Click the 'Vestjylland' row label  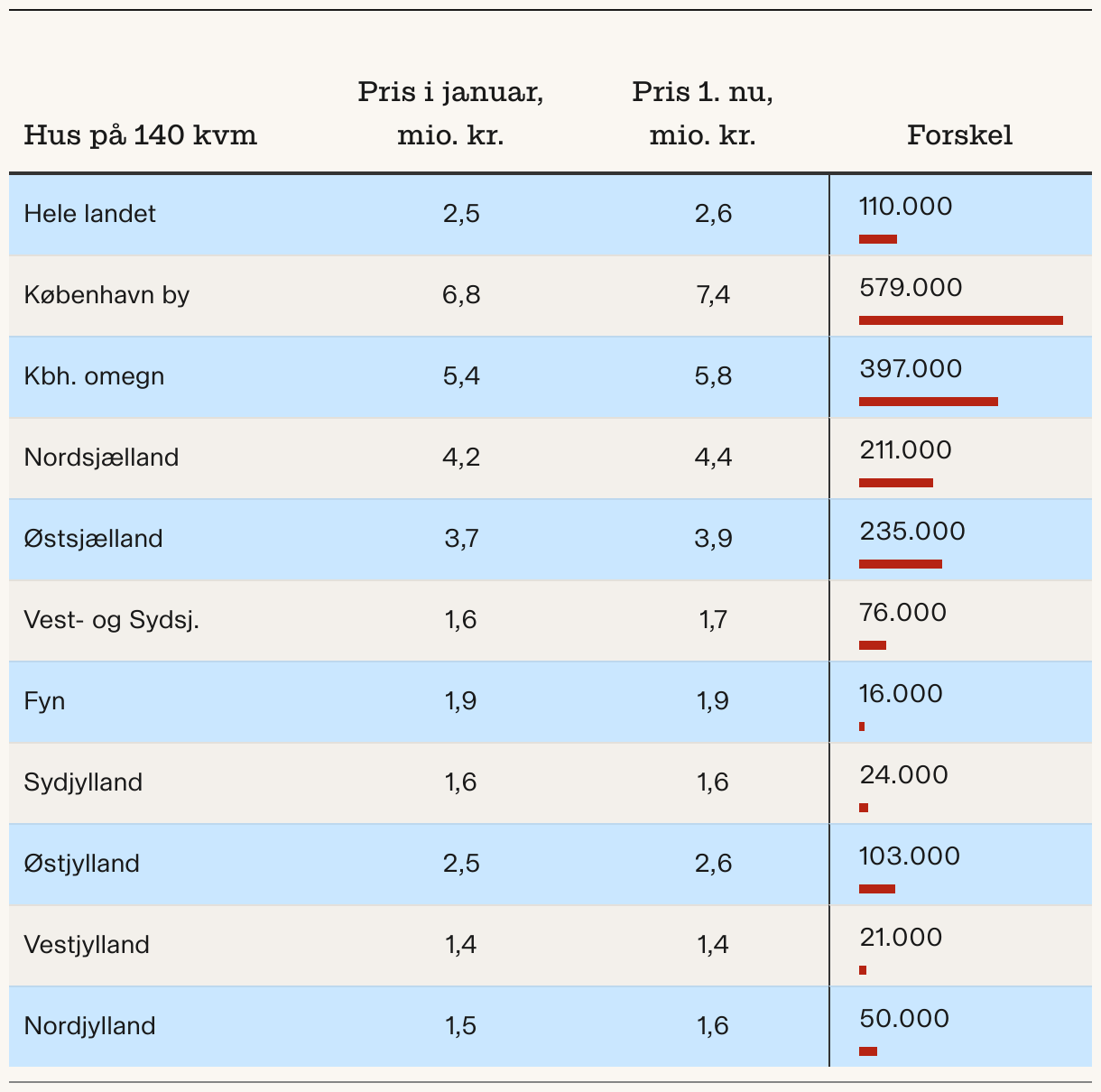[x=87, y=945]
